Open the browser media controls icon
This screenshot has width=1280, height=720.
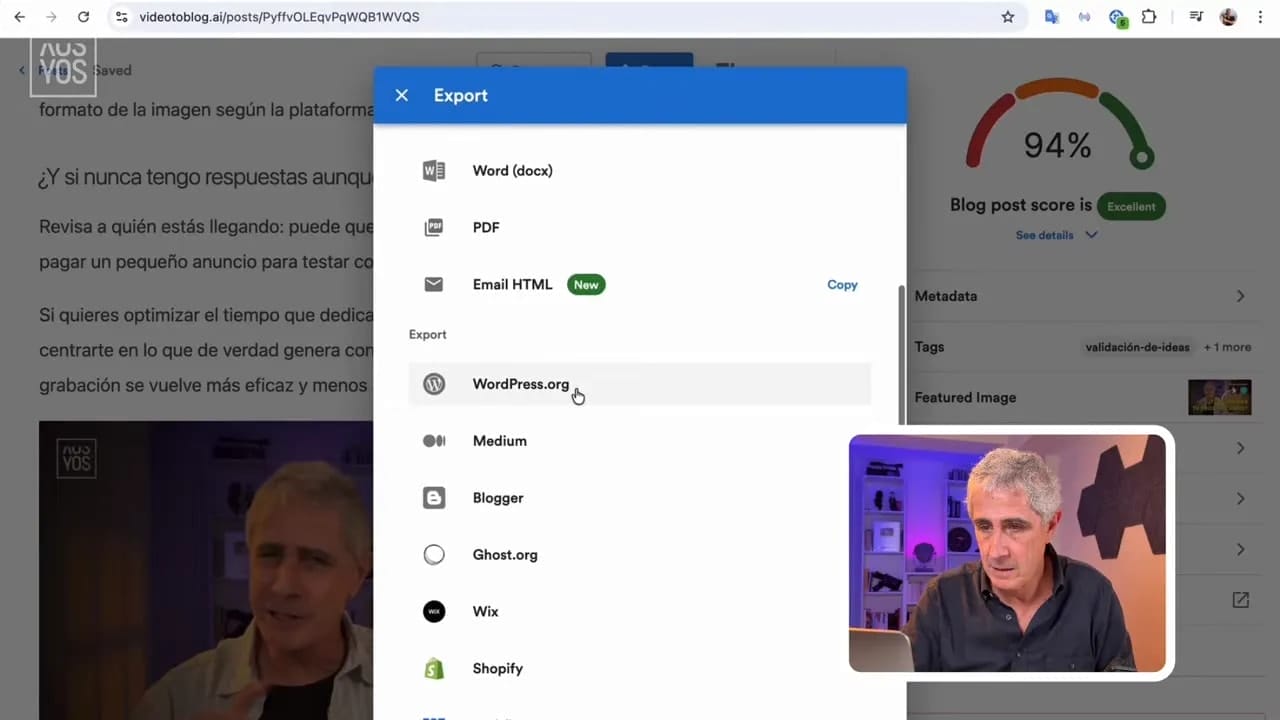(1196, 17)
